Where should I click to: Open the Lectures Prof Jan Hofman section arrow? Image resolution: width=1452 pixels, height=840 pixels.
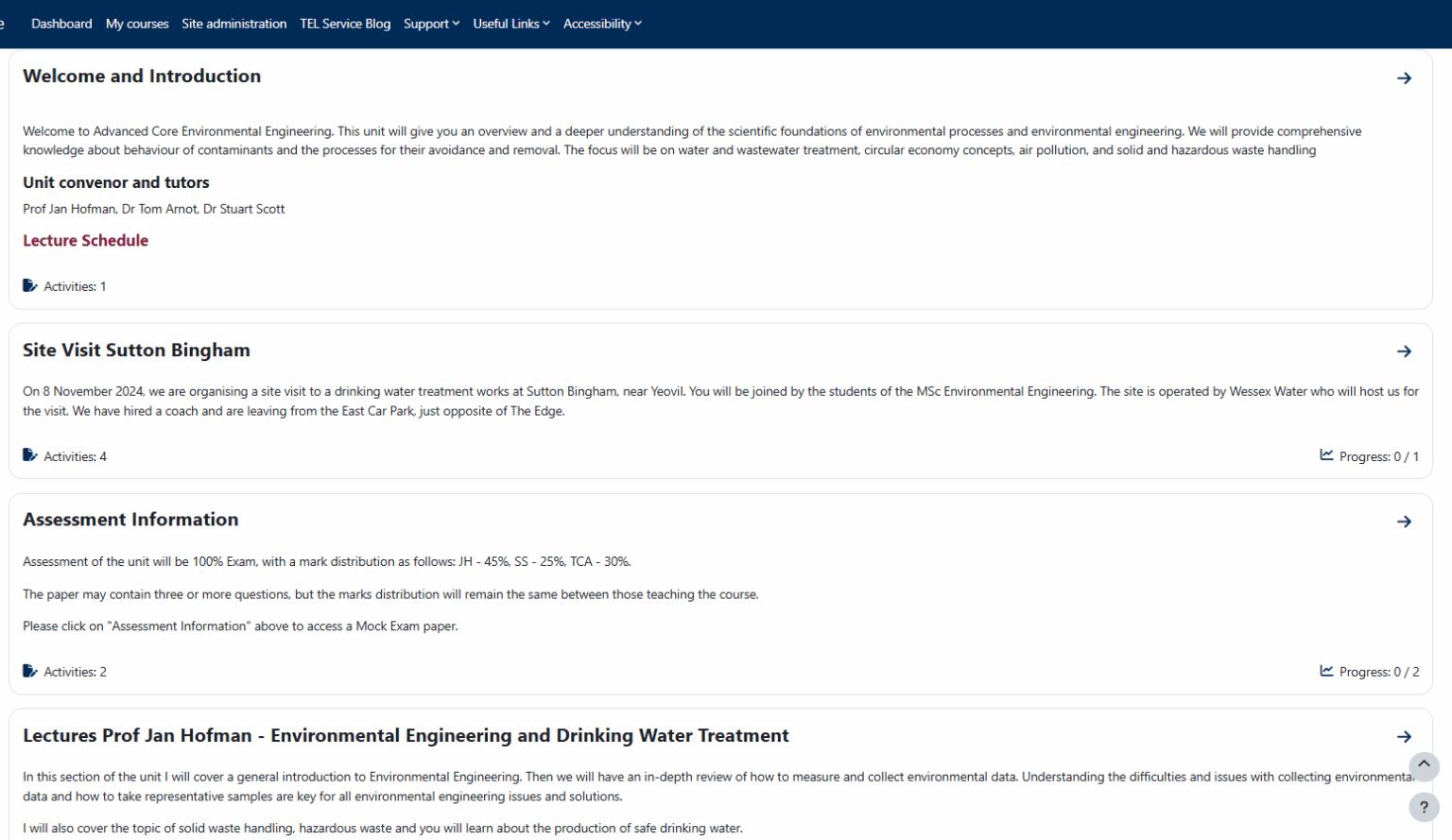point(1405,737)
